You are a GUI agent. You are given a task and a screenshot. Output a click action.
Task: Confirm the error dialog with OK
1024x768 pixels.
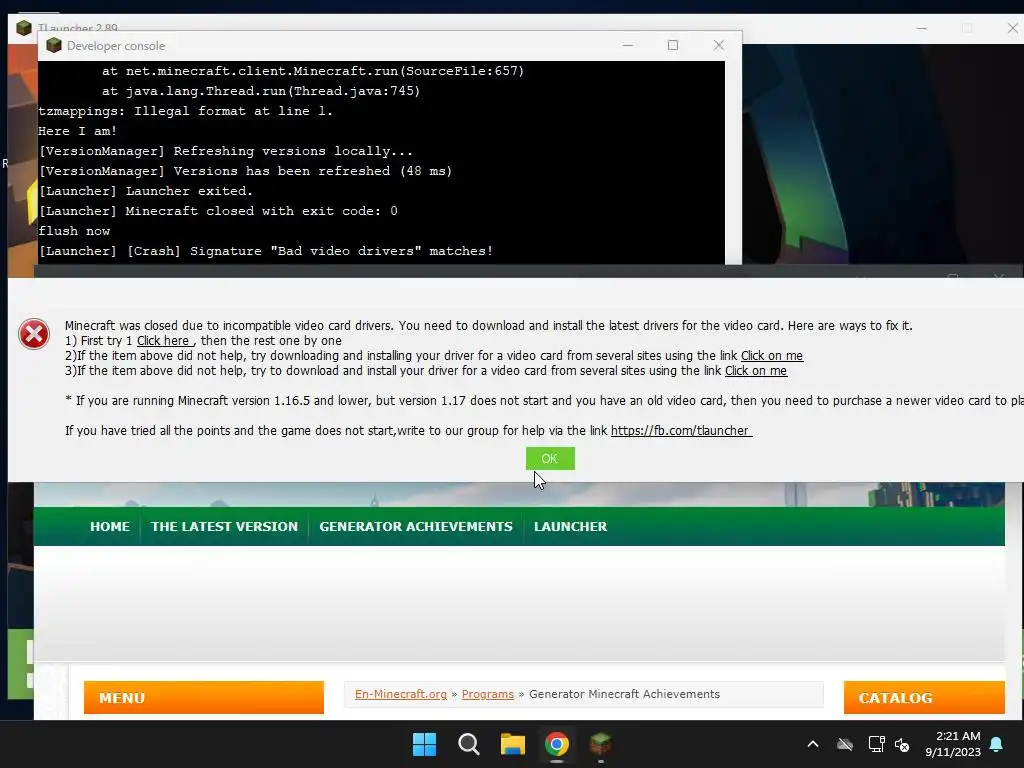[550, 458]
